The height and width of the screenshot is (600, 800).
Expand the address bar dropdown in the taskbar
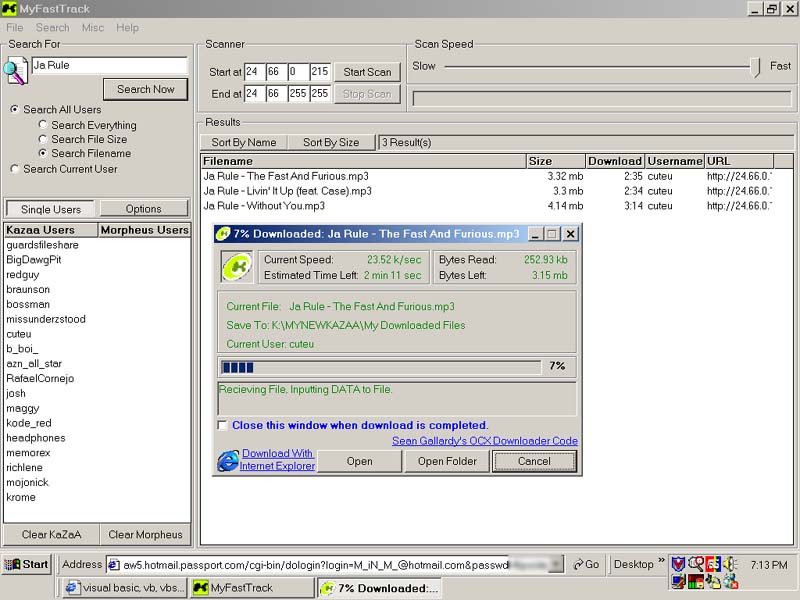coord(557,564)
